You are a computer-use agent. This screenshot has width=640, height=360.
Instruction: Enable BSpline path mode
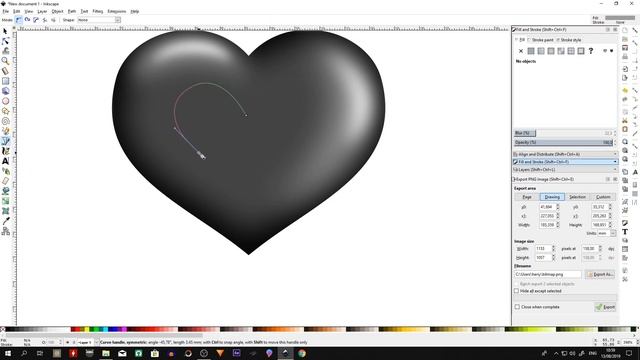[36, 20]
